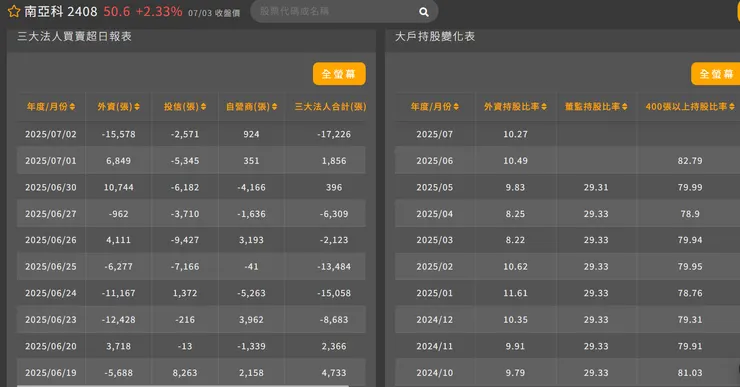The width and height of the screenshot is (740, 387).
Task: Sort shareholding table by 年度/月份 column
Action: pos(434,107)
